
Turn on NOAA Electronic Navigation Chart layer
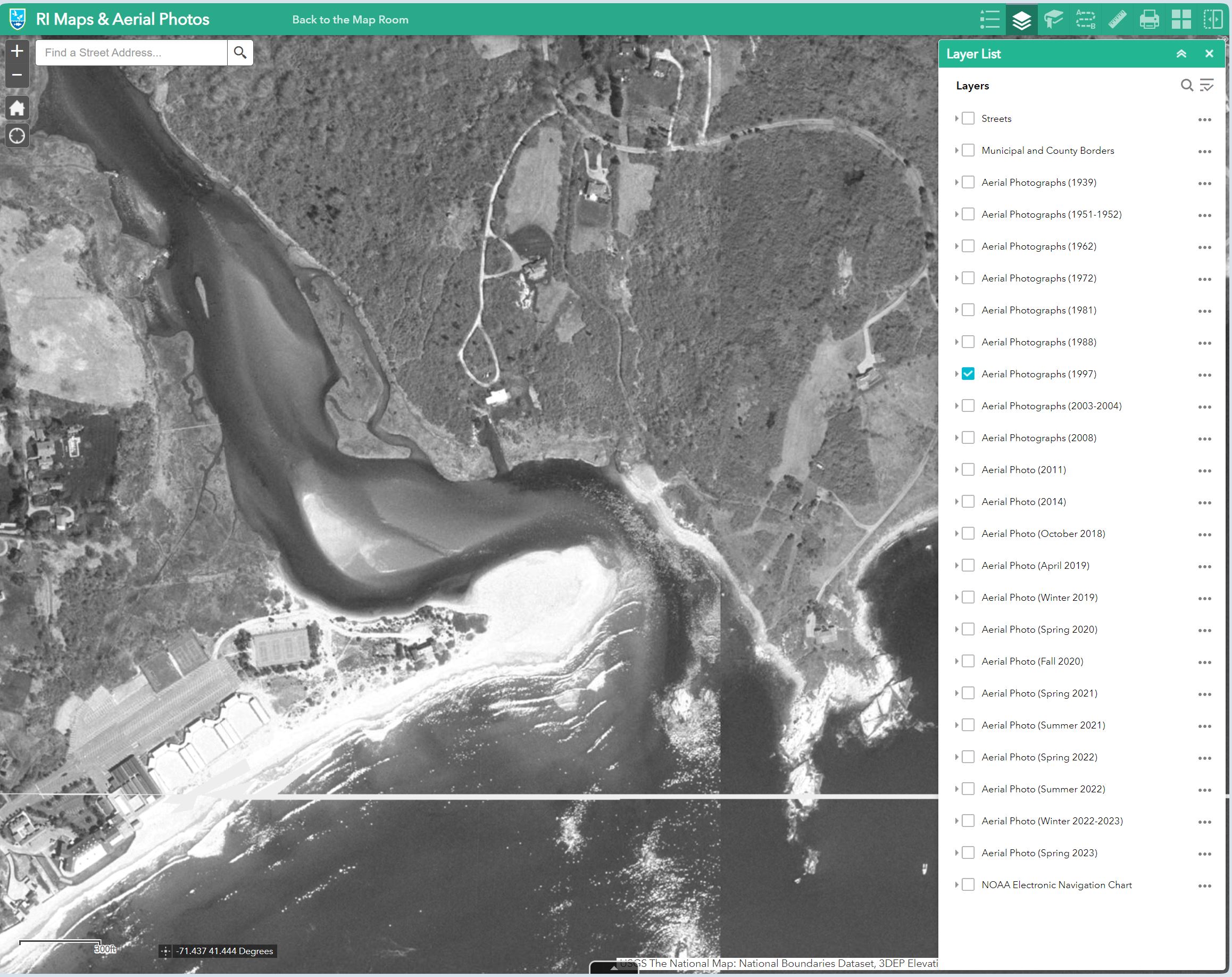pos(968,884)
